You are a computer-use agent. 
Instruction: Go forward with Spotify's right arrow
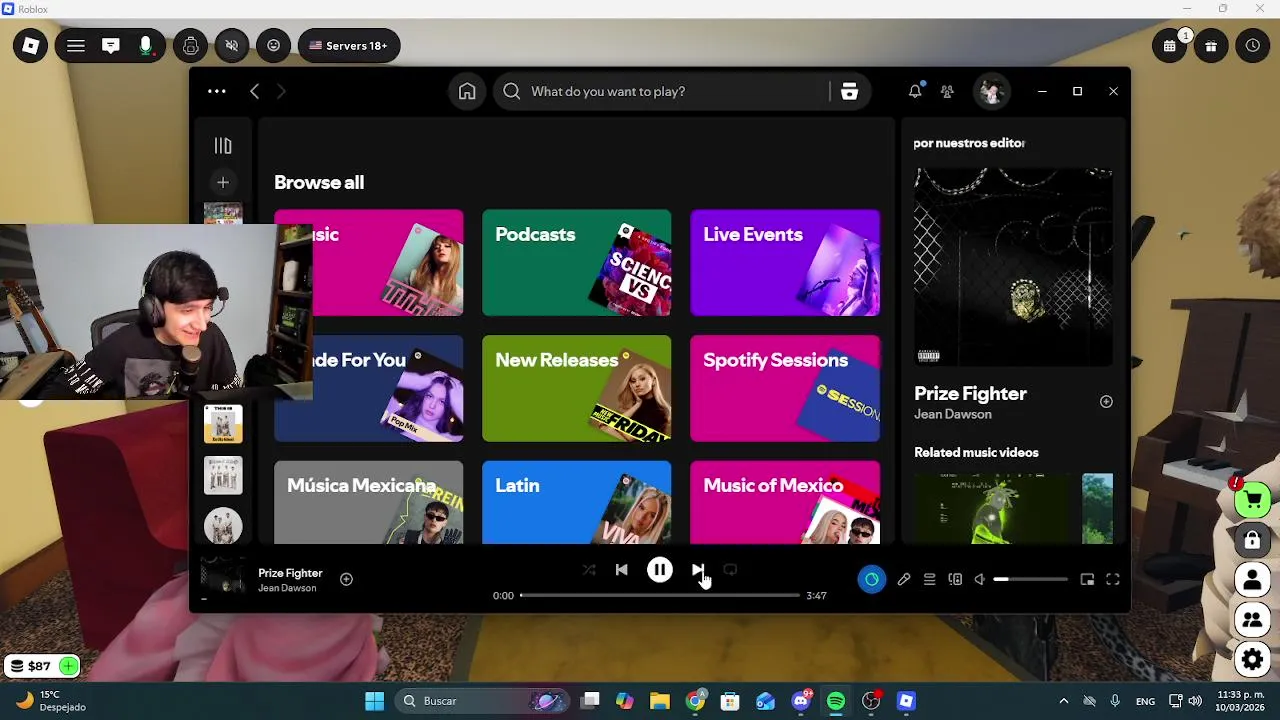[x=281, y=91]
